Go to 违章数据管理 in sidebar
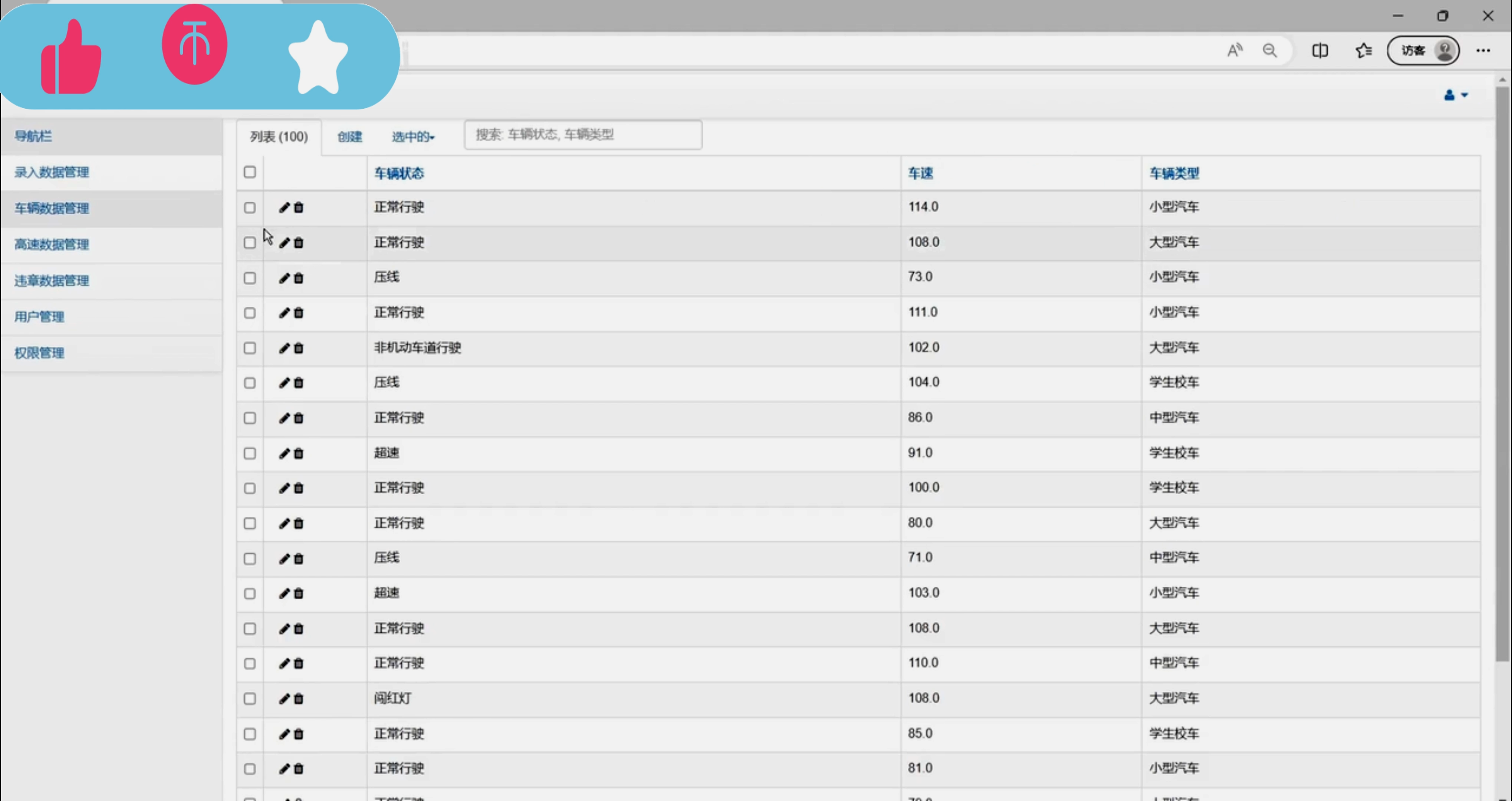Screen dimensions: 1512x801 [52, 280]
